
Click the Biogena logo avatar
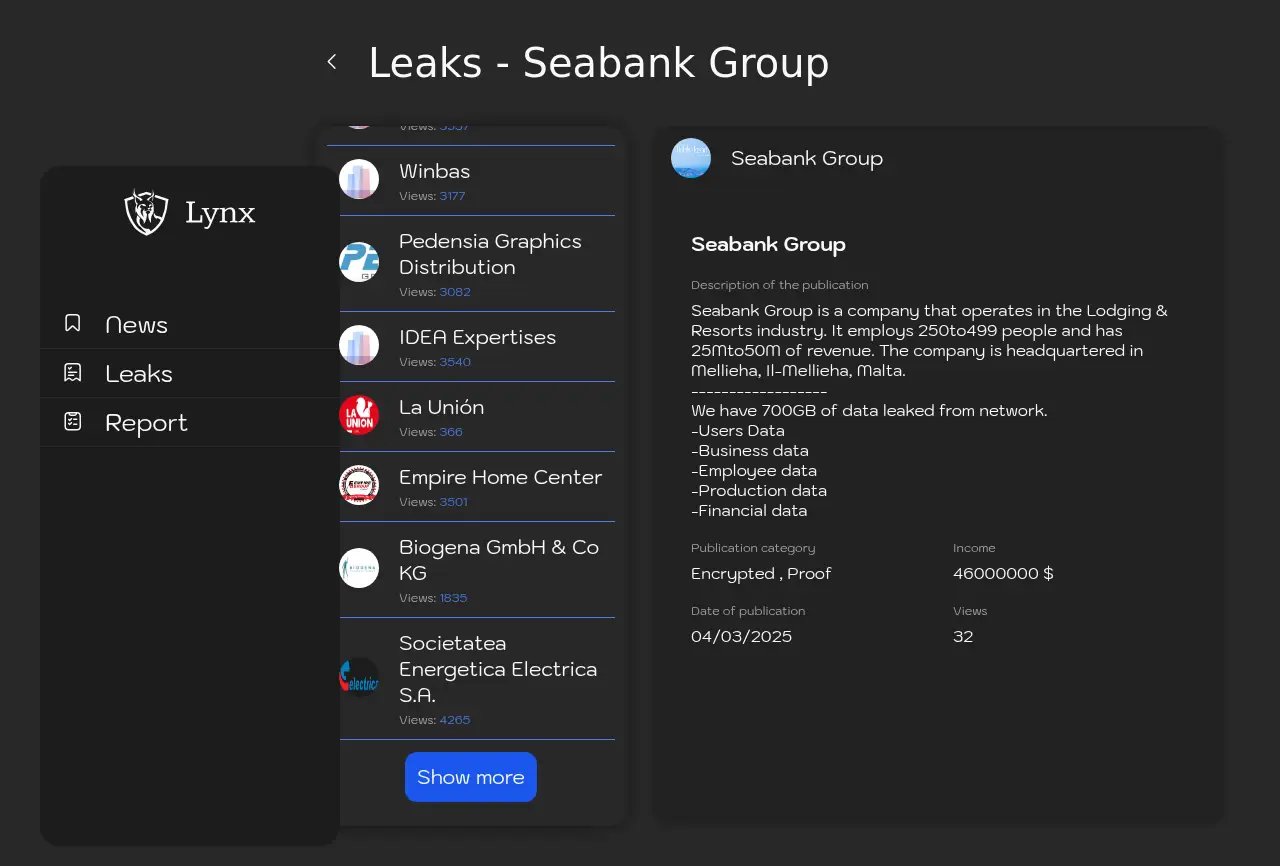pyautogui.click(x=359, y=568)
